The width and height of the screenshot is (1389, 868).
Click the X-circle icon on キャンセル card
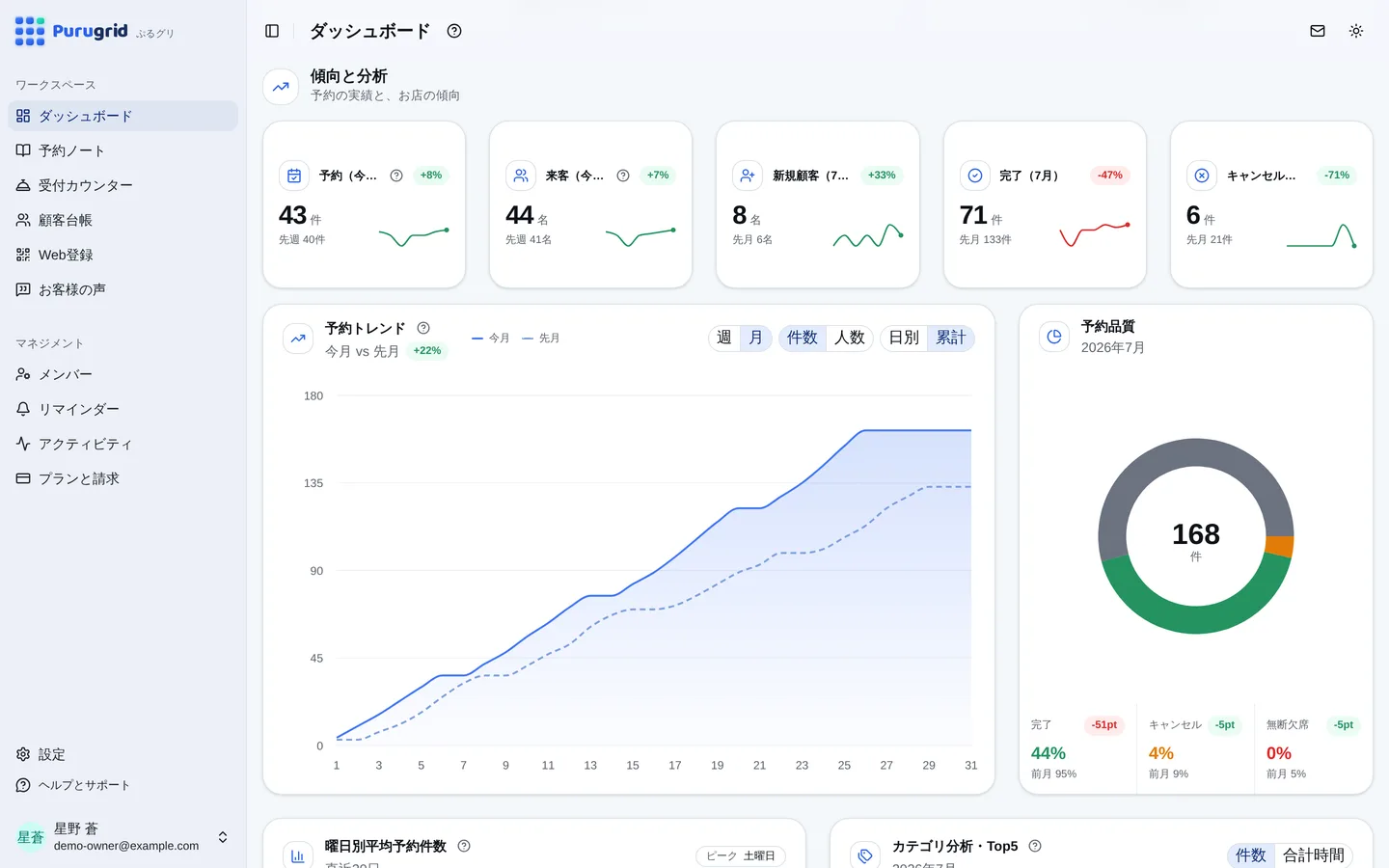point(1202,176)
